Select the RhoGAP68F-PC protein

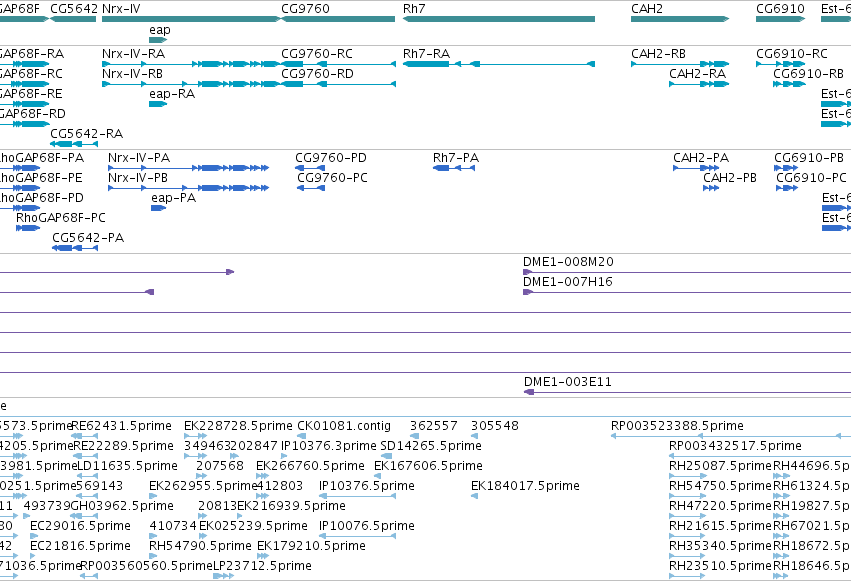(61, 218)
